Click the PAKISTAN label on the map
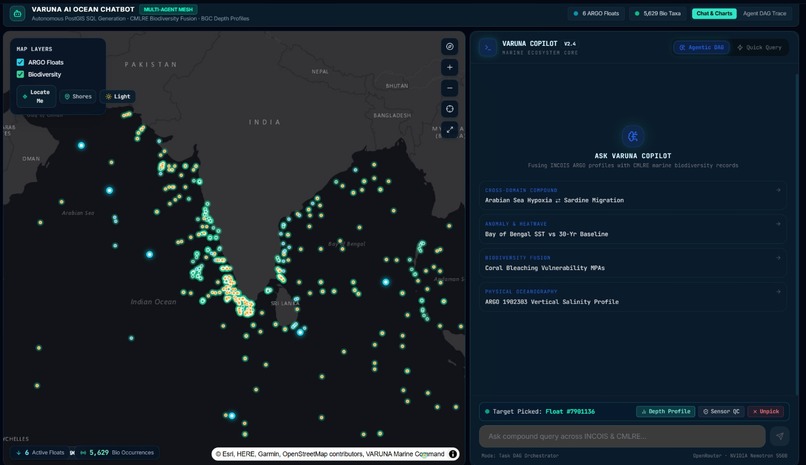806x465 pixels. (151, 65)
